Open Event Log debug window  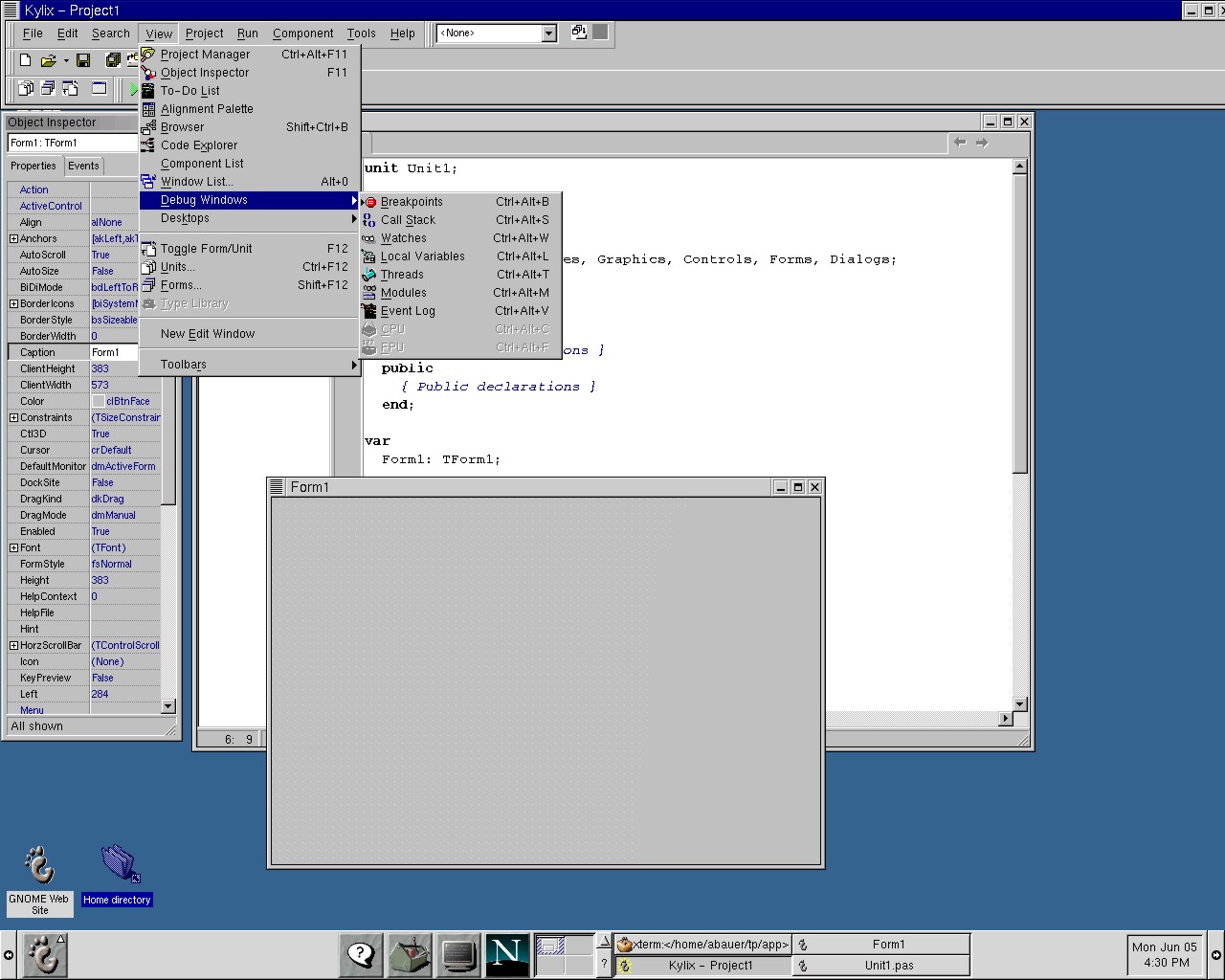tap(460, 311)
